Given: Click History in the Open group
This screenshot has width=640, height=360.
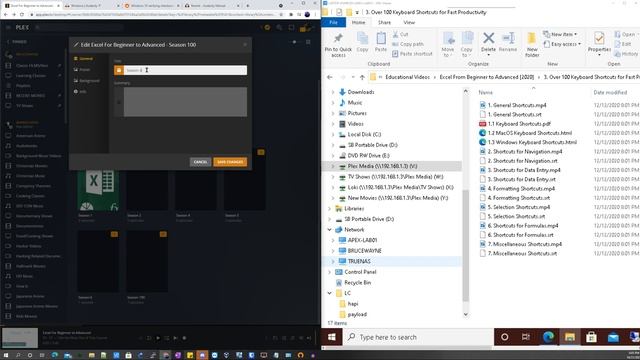Looking at the screenshot, I should pos(626,54).
